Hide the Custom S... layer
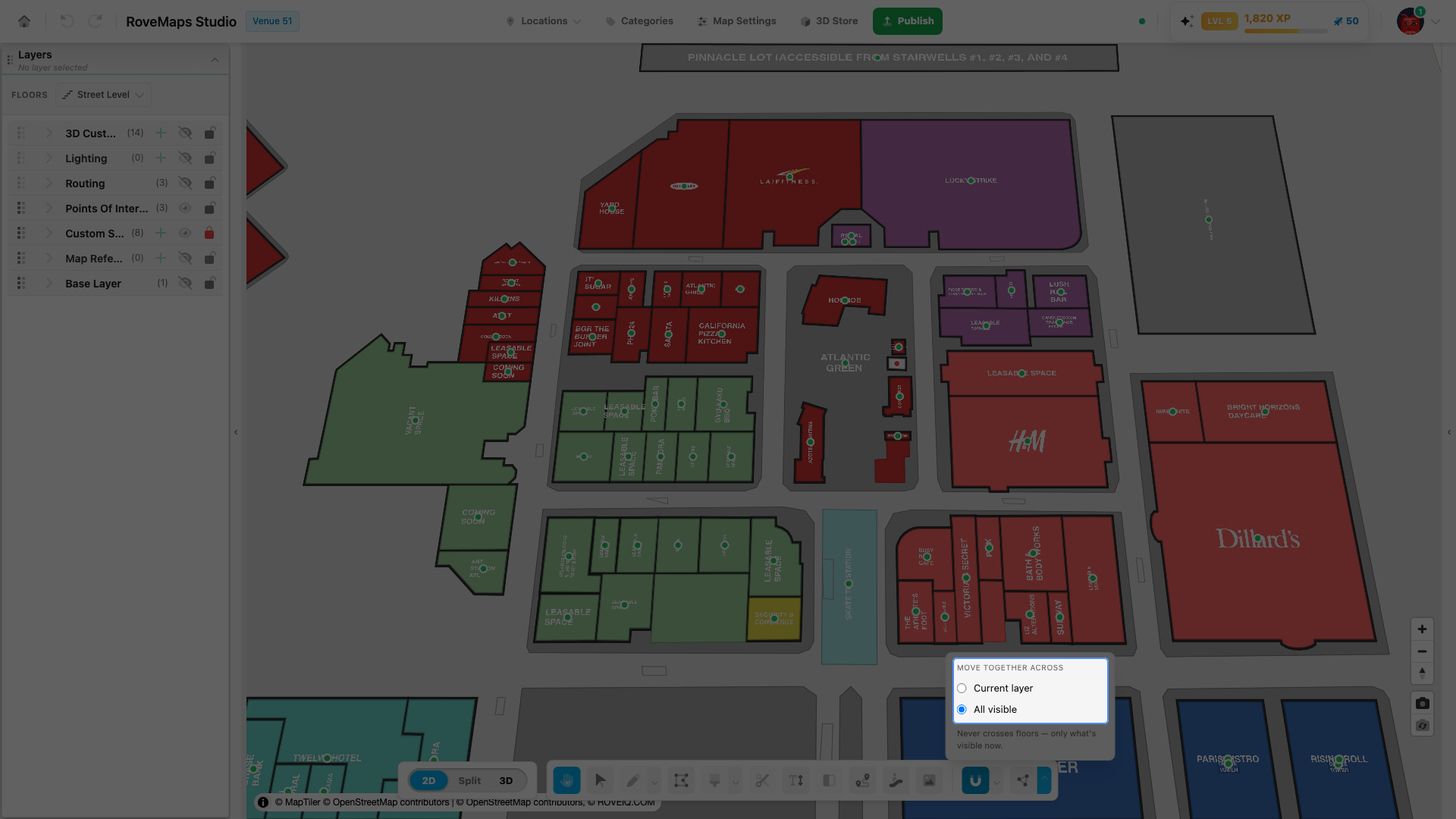1456x819 pixels. click(185, 233)
